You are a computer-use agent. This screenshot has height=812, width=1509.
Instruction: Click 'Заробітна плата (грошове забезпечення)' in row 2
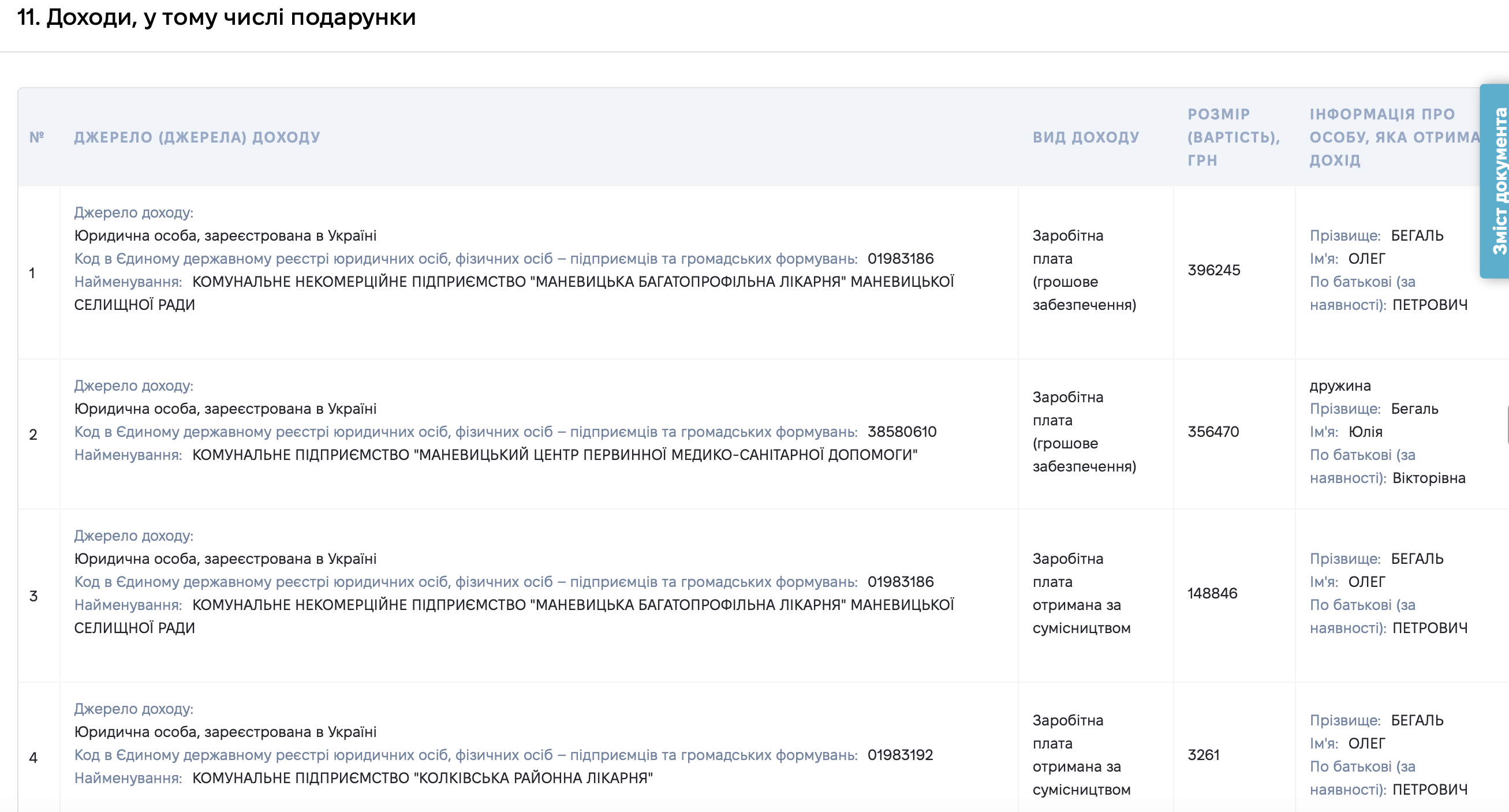pos(1084,432)
